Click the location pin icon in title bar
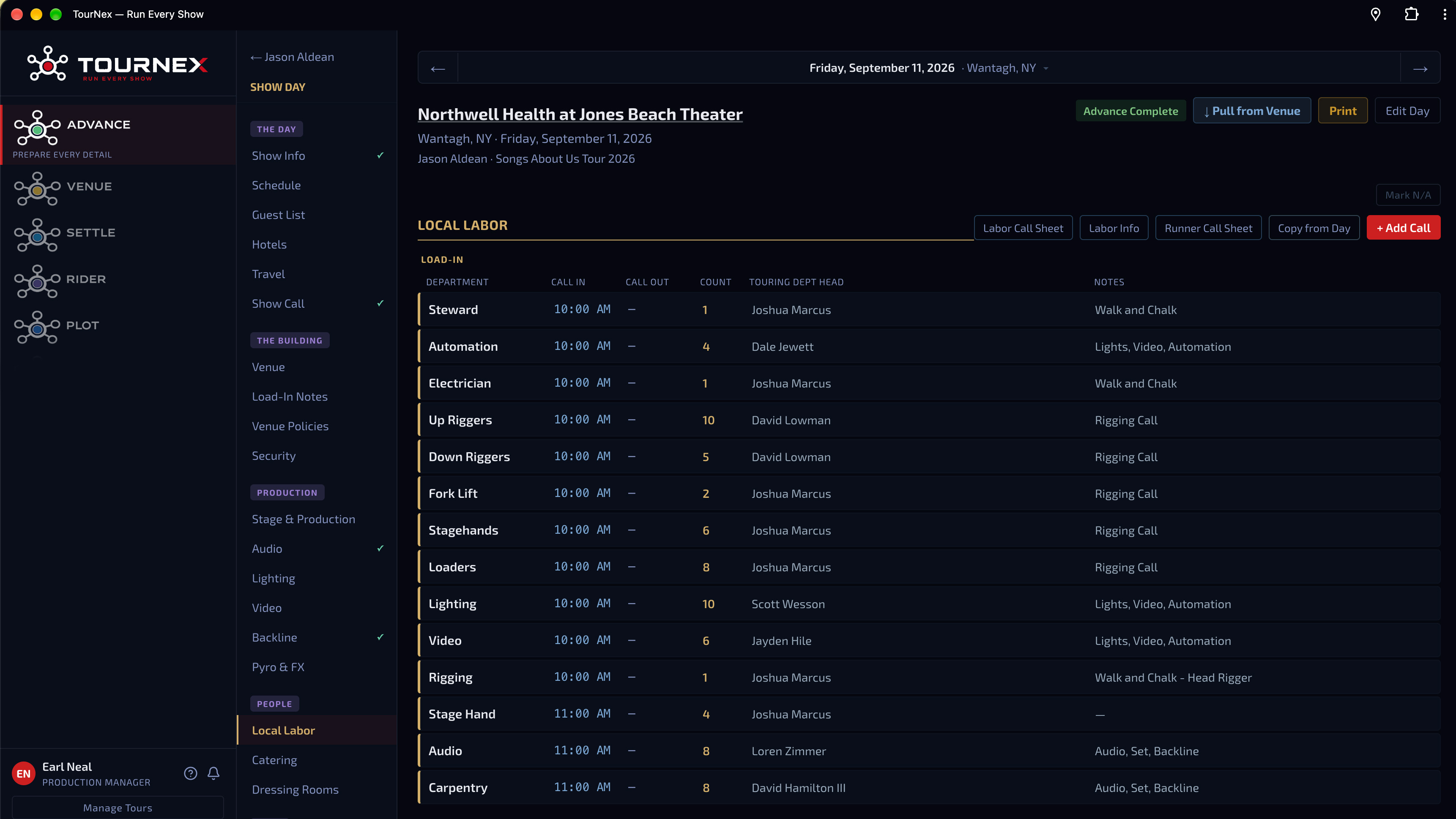 (1375, 14)
